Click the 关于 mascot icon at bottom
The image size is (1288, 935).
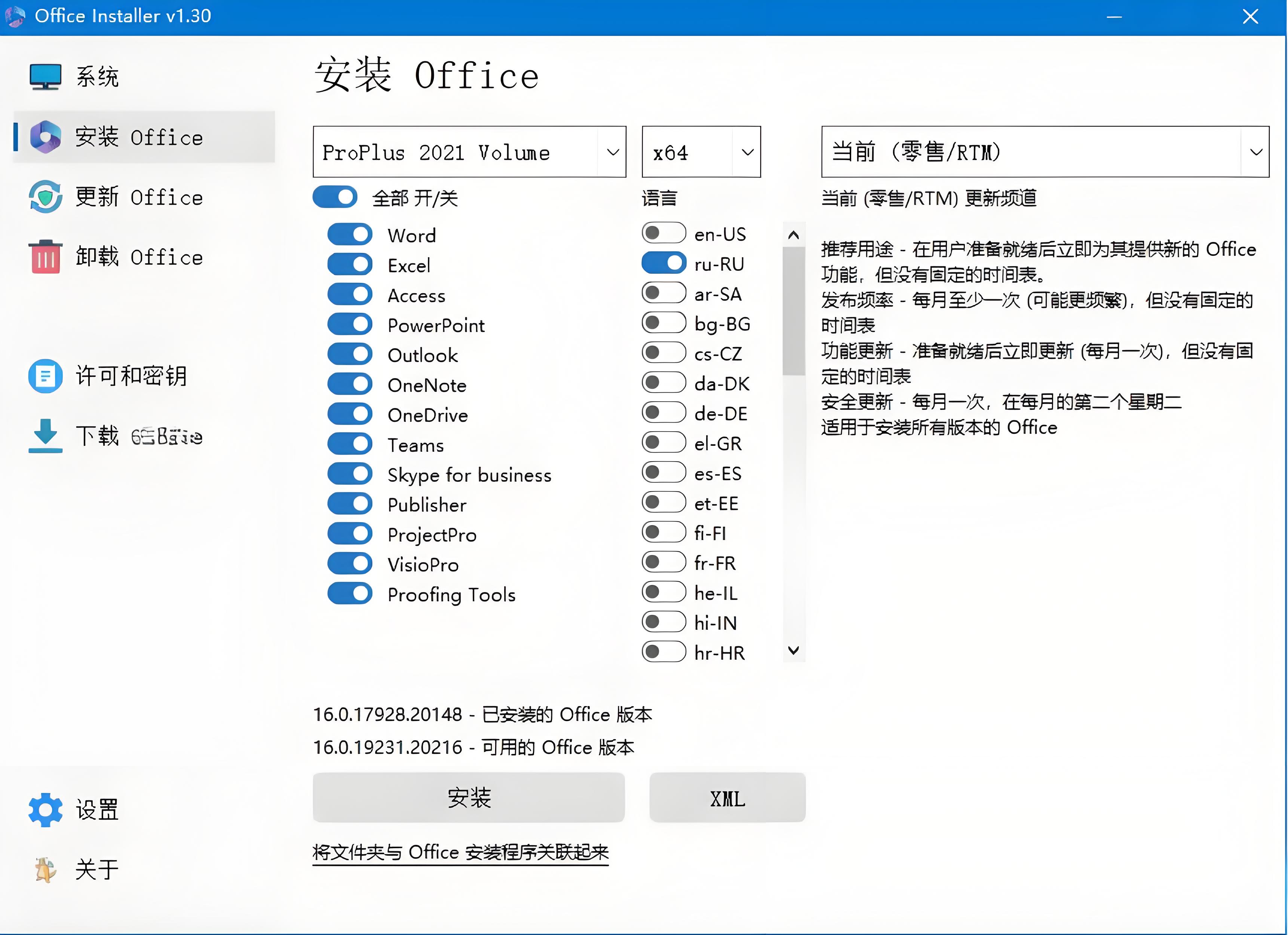[45, 868]
